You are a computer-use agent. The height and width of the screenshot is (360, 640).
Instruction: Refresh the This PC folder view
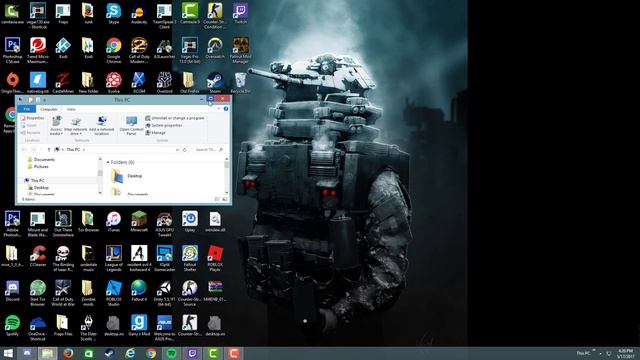[x=185, y=150]
